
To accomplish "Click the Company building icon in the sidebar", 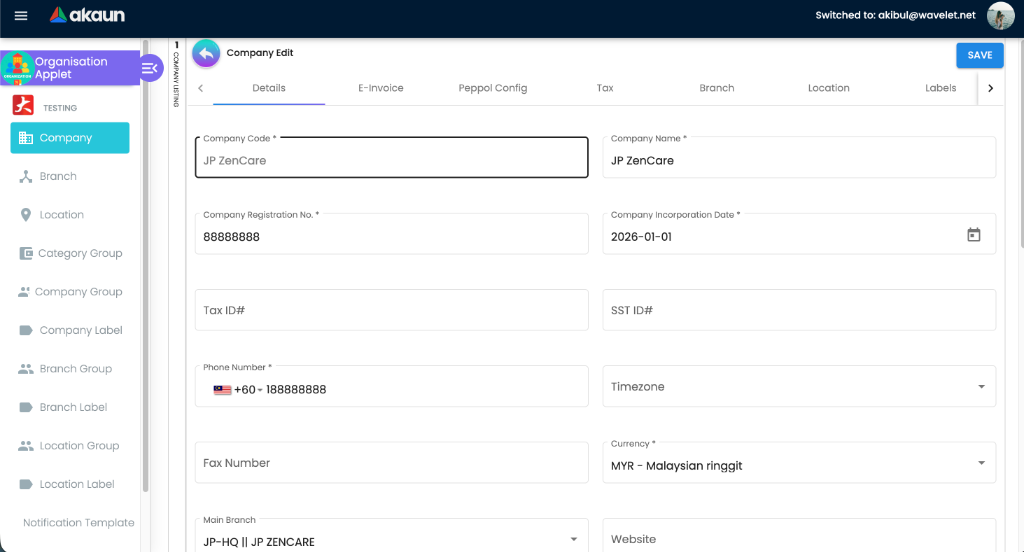I will [x=25, y=138].
